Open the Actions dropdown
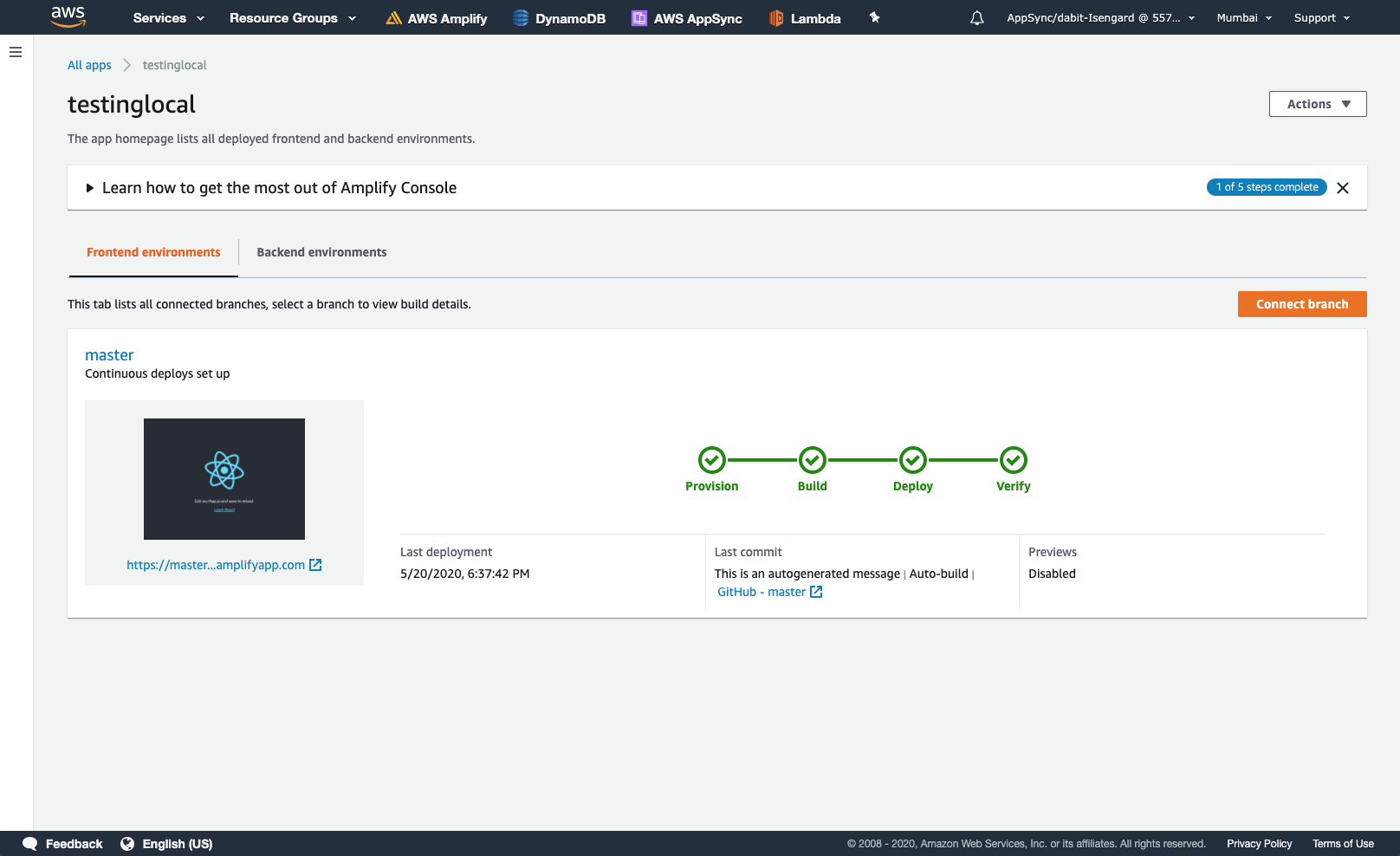This screenshot has height=856, width=1400. pyautogui.click(x=1317, y=104)
